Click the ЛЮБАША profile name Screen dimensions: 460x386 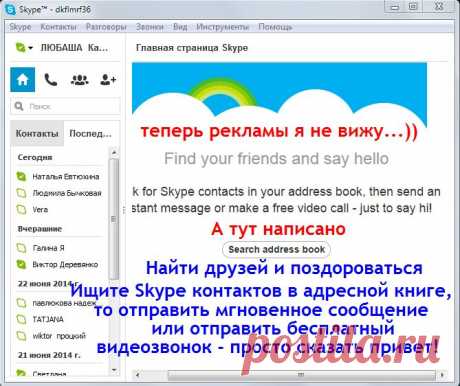pos(74,48)
